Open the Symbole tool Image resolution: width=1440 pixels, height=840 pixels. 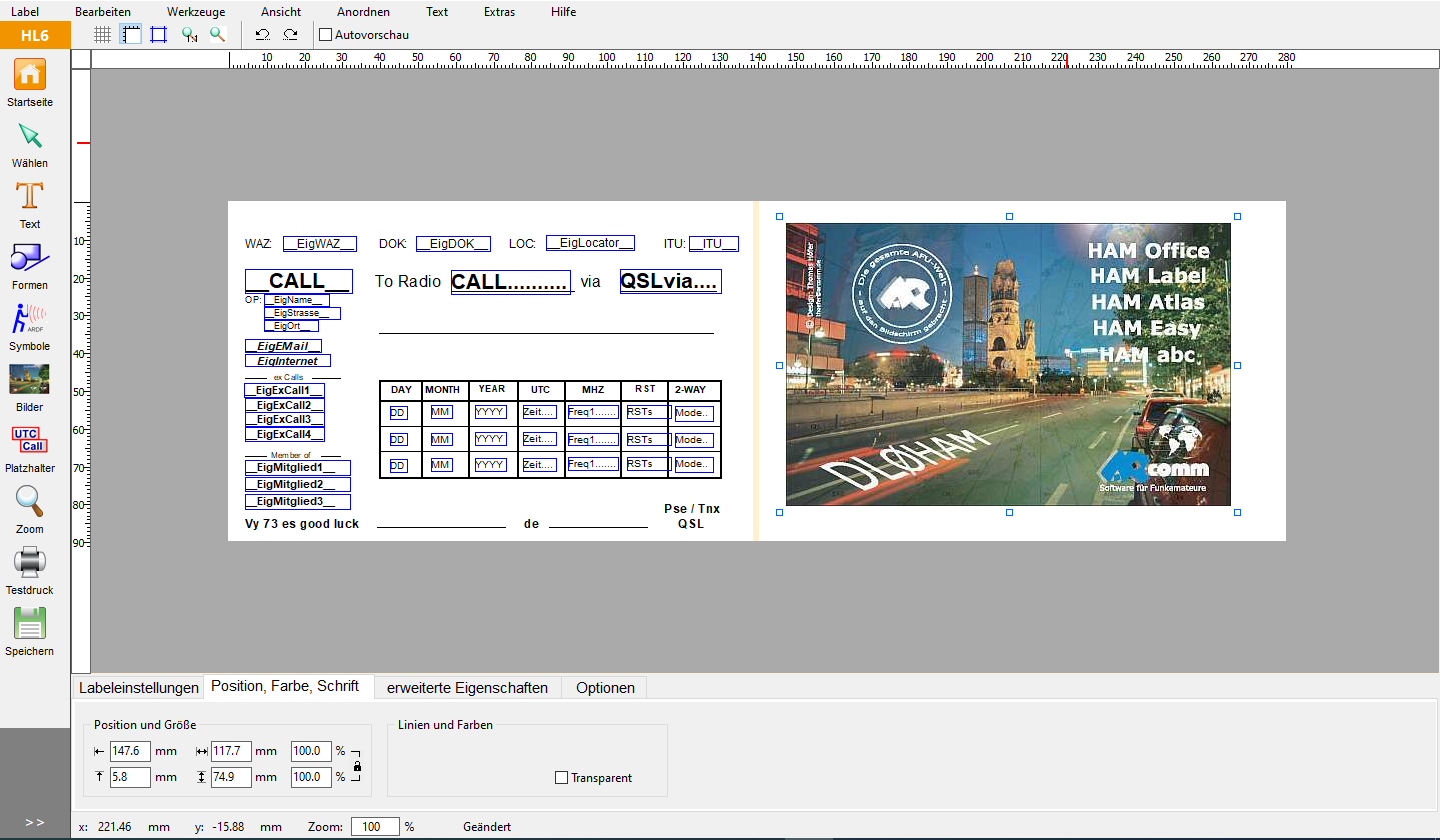[29, 319]
